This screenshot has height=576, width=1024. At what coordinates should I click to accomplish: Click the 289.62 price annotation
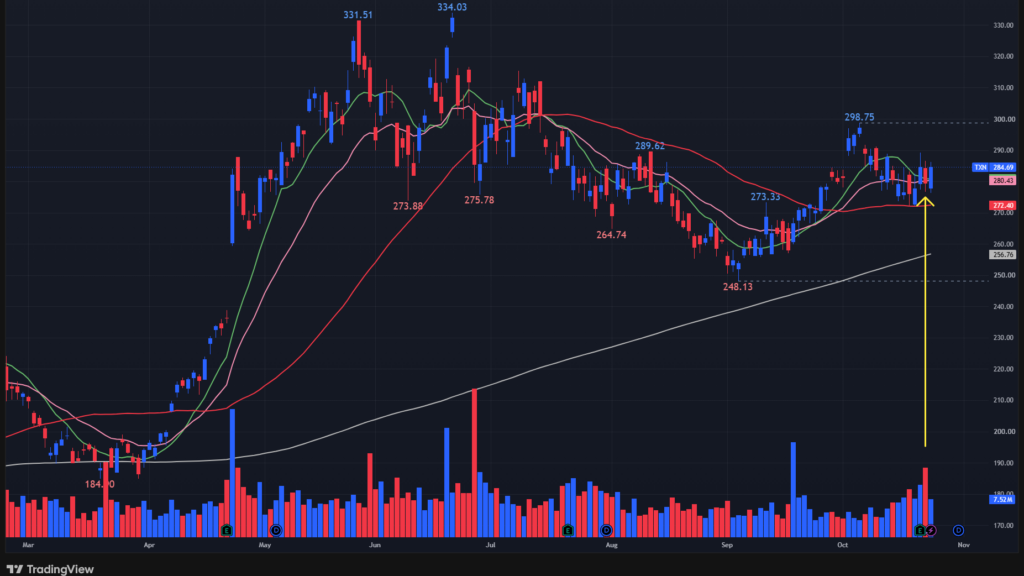[650, 146]
